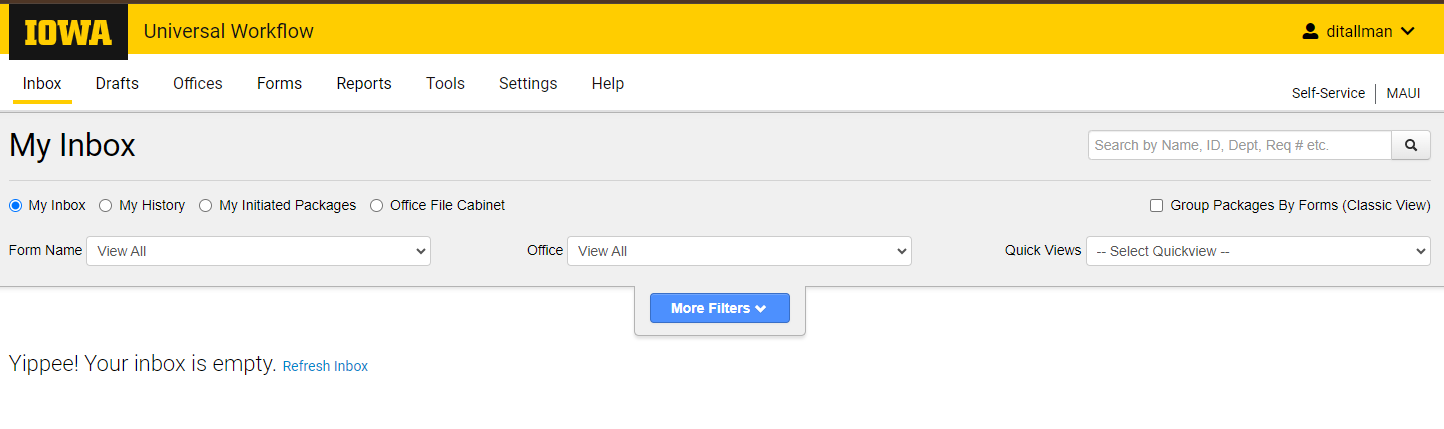
Task: Select the My Inbox radio button
Action: click(16, 206)
